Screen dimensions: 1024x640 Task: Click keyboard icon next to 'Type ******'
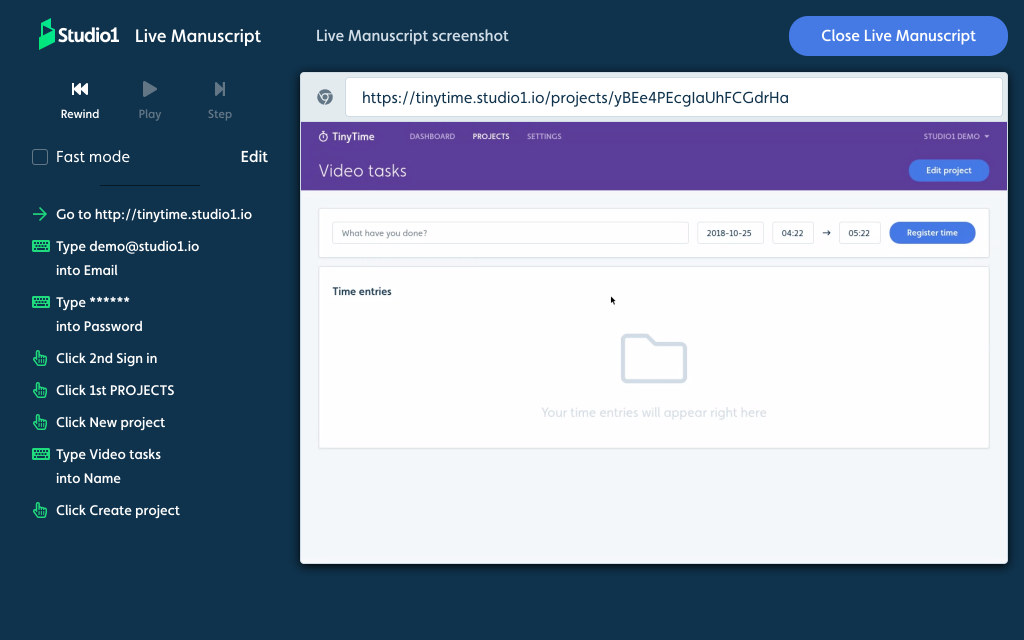click(x=40, y=302)
